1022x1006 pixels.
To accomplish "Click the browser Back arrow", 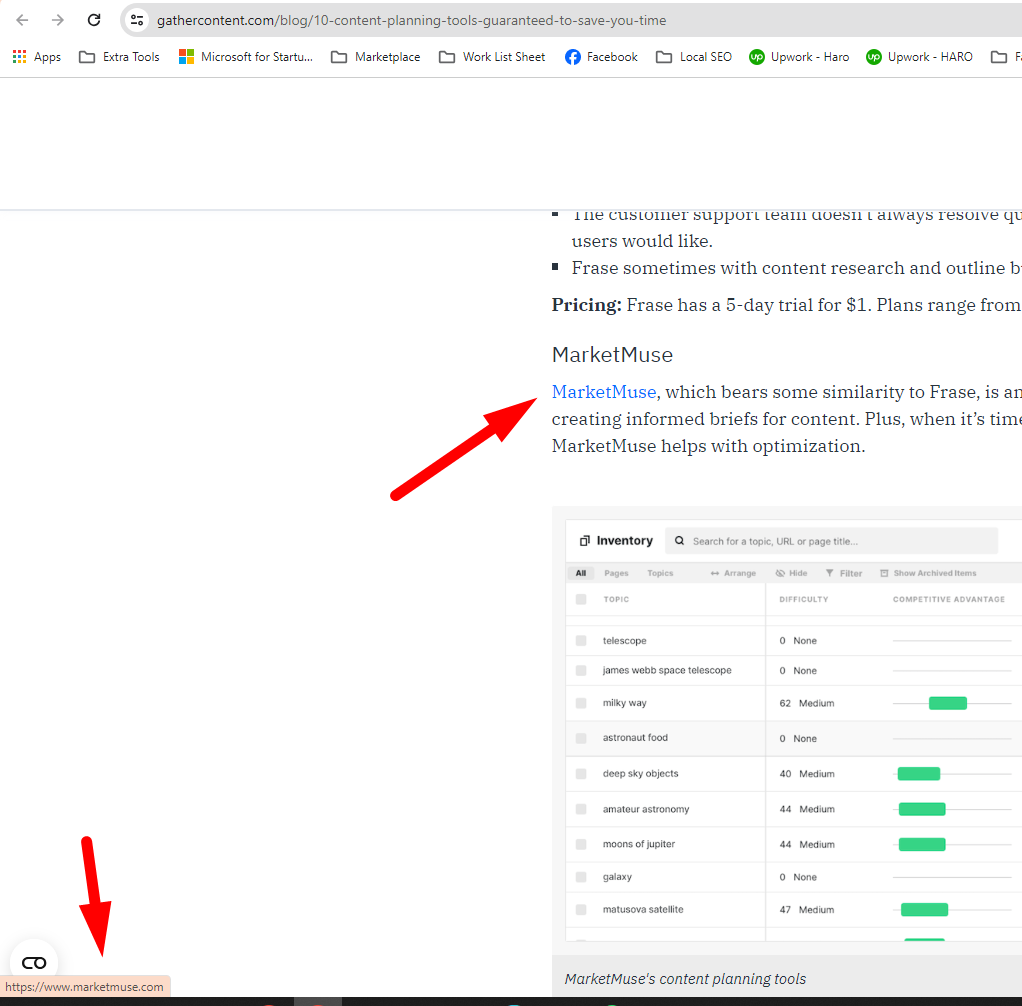I will pos(22,20).
